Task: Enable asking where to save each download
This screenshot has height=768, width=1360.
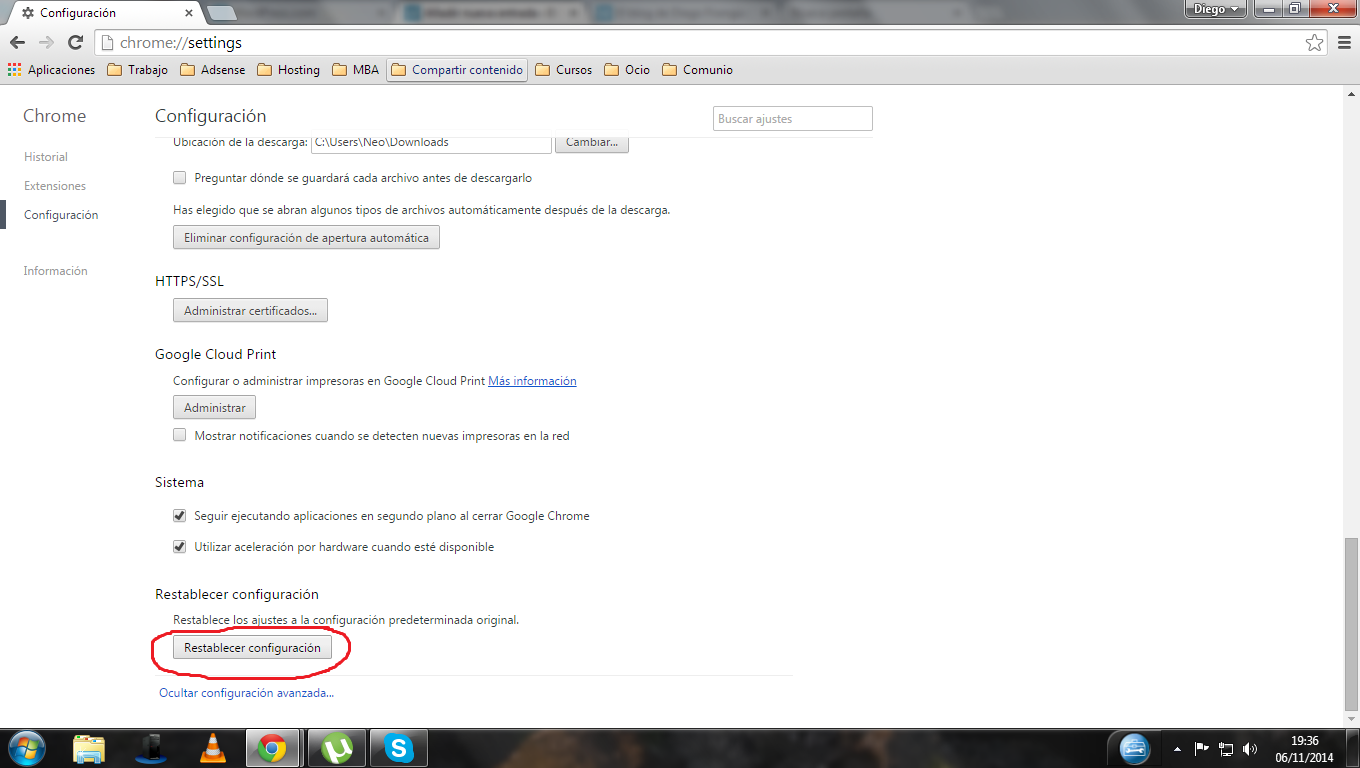Action: click(x=180, y=178)
